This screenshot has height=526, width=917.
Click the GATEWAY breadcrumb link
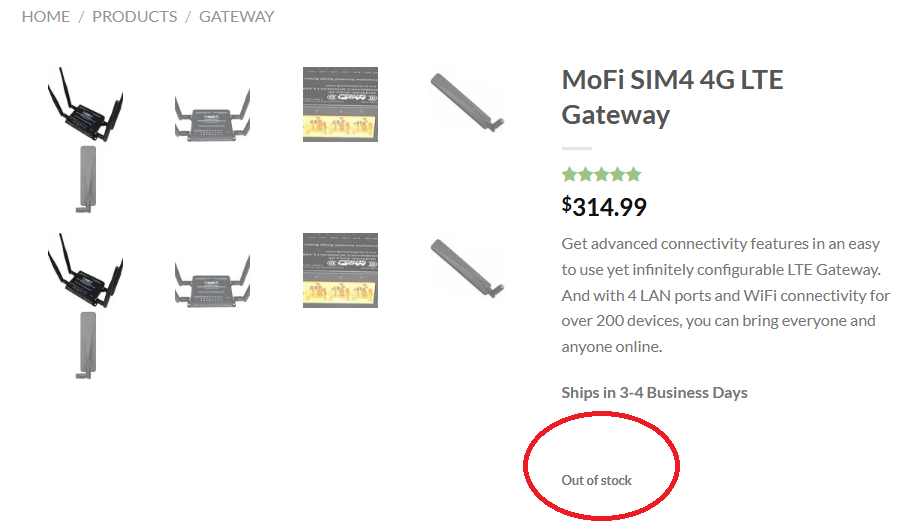[237, 16]
